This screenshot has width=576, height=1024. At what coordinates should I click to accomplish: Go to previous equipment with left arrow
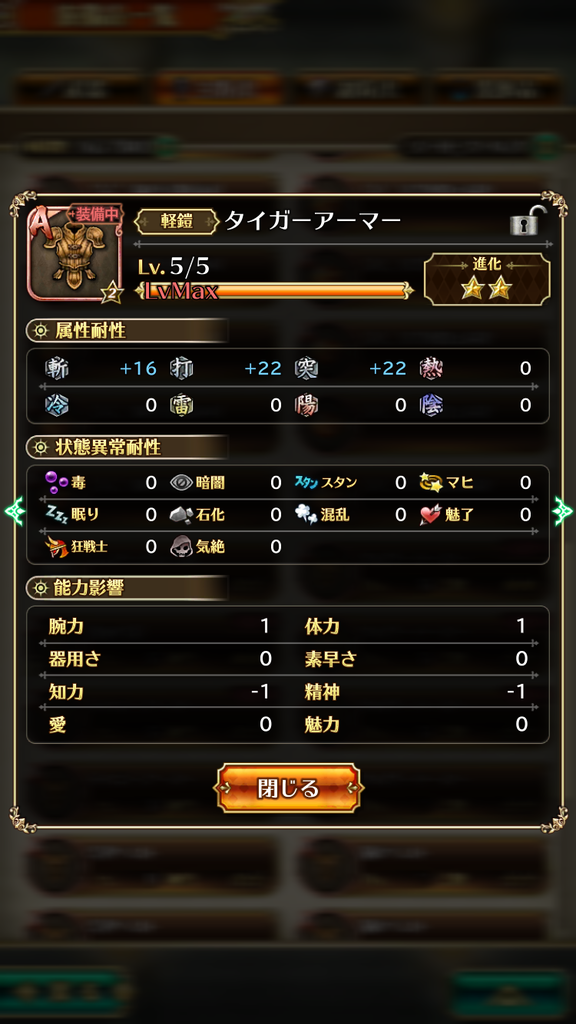(x=14, y=511)
